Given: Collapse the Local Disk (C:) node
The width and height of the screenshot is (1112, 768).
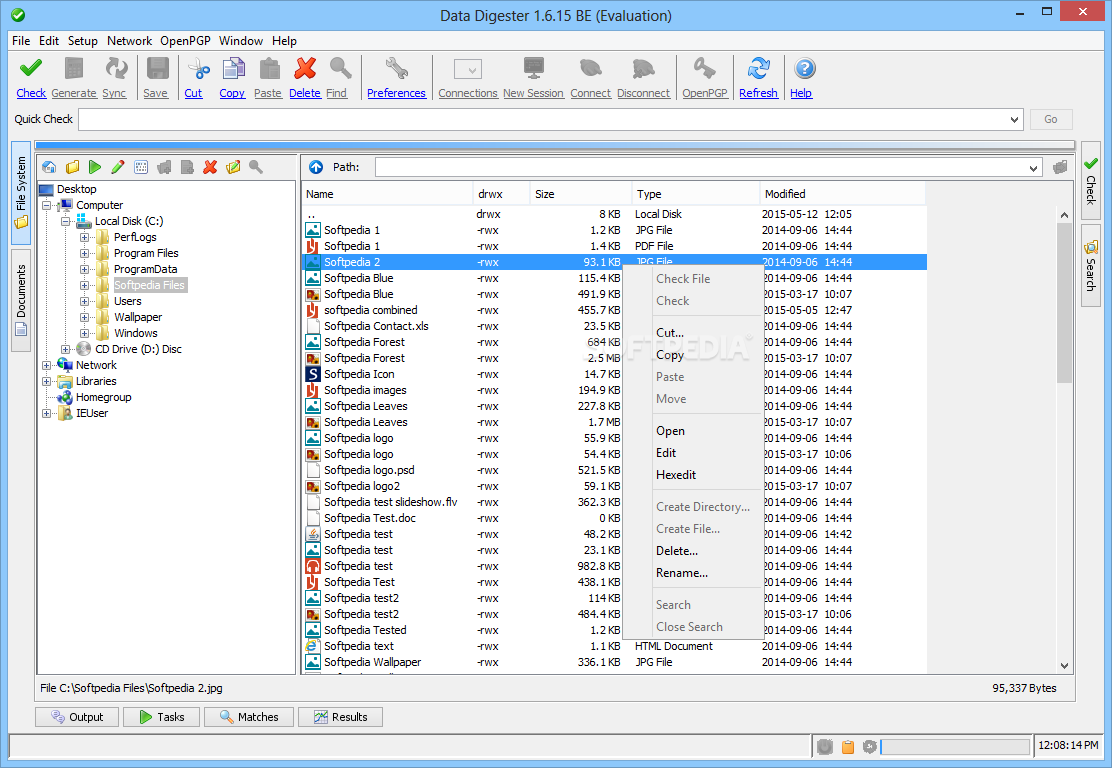Looking at the screenshot, I should pyautogui.click(x=65, y=221).
